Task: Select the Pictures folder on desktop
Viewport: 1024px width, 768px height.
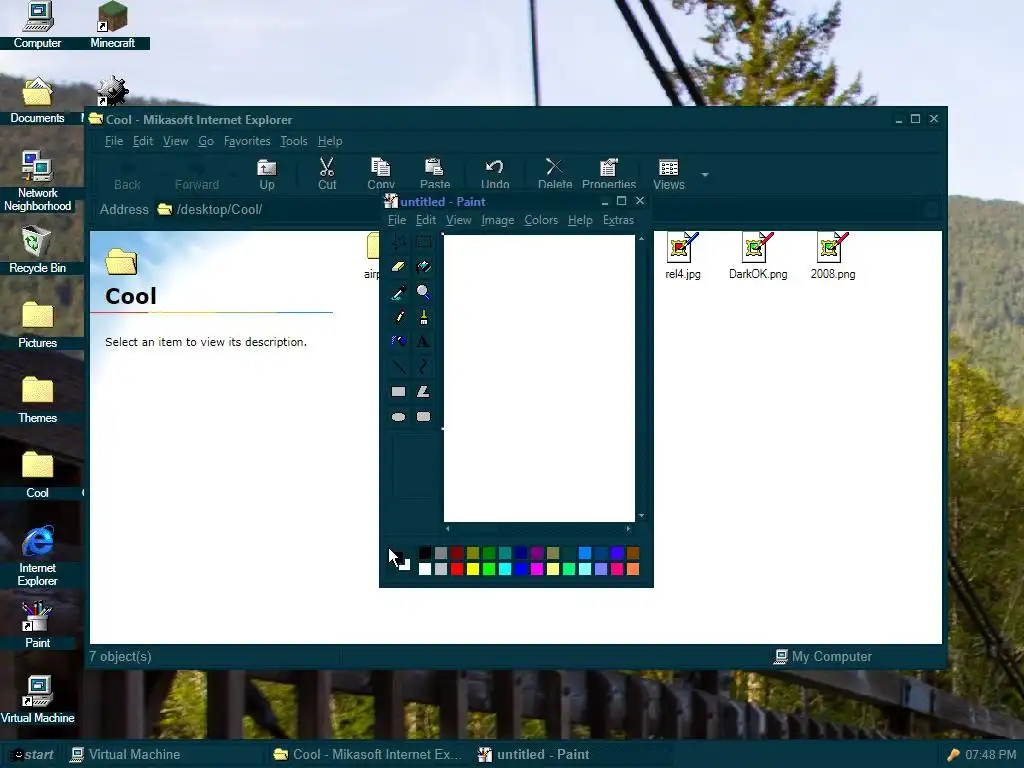Action: point(37,325)
